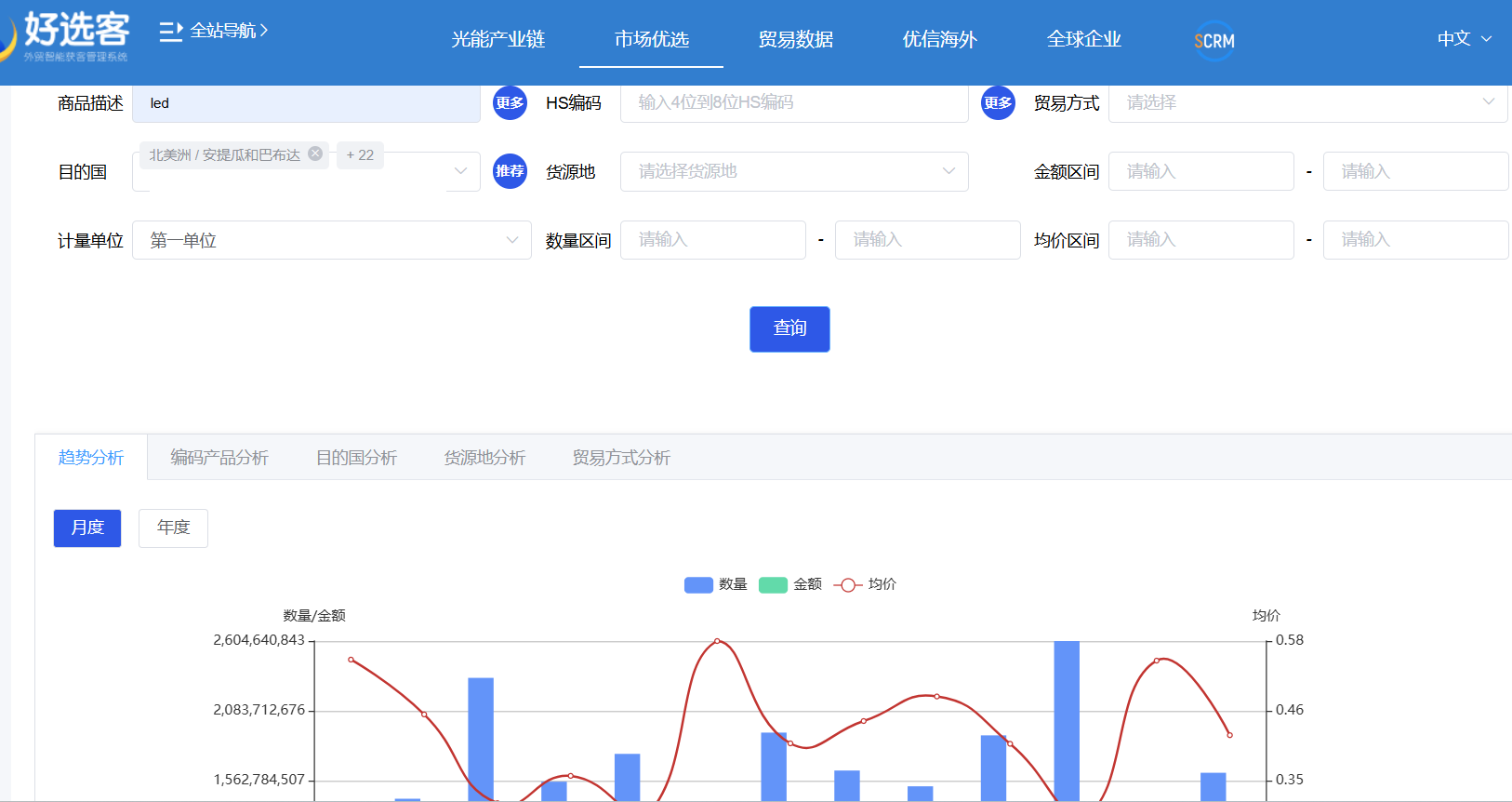Switch to the 目的国分析 tab
Image resolution: width=1512 pixels, height=802 pixels.
click(356, 458)
